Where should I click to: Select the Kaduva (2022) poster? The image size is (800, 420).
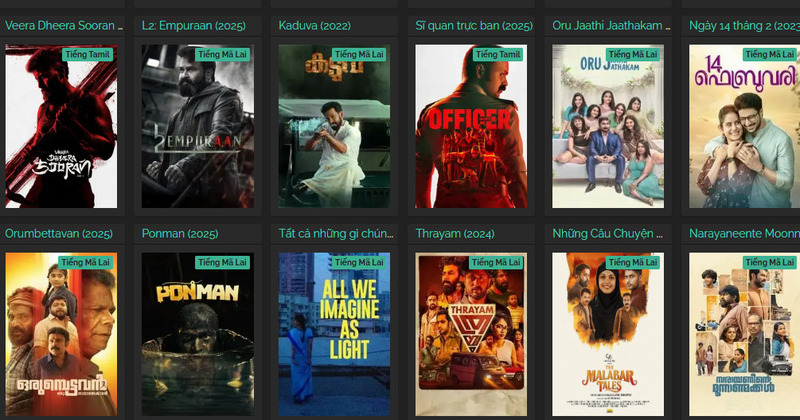coord(335,126)
